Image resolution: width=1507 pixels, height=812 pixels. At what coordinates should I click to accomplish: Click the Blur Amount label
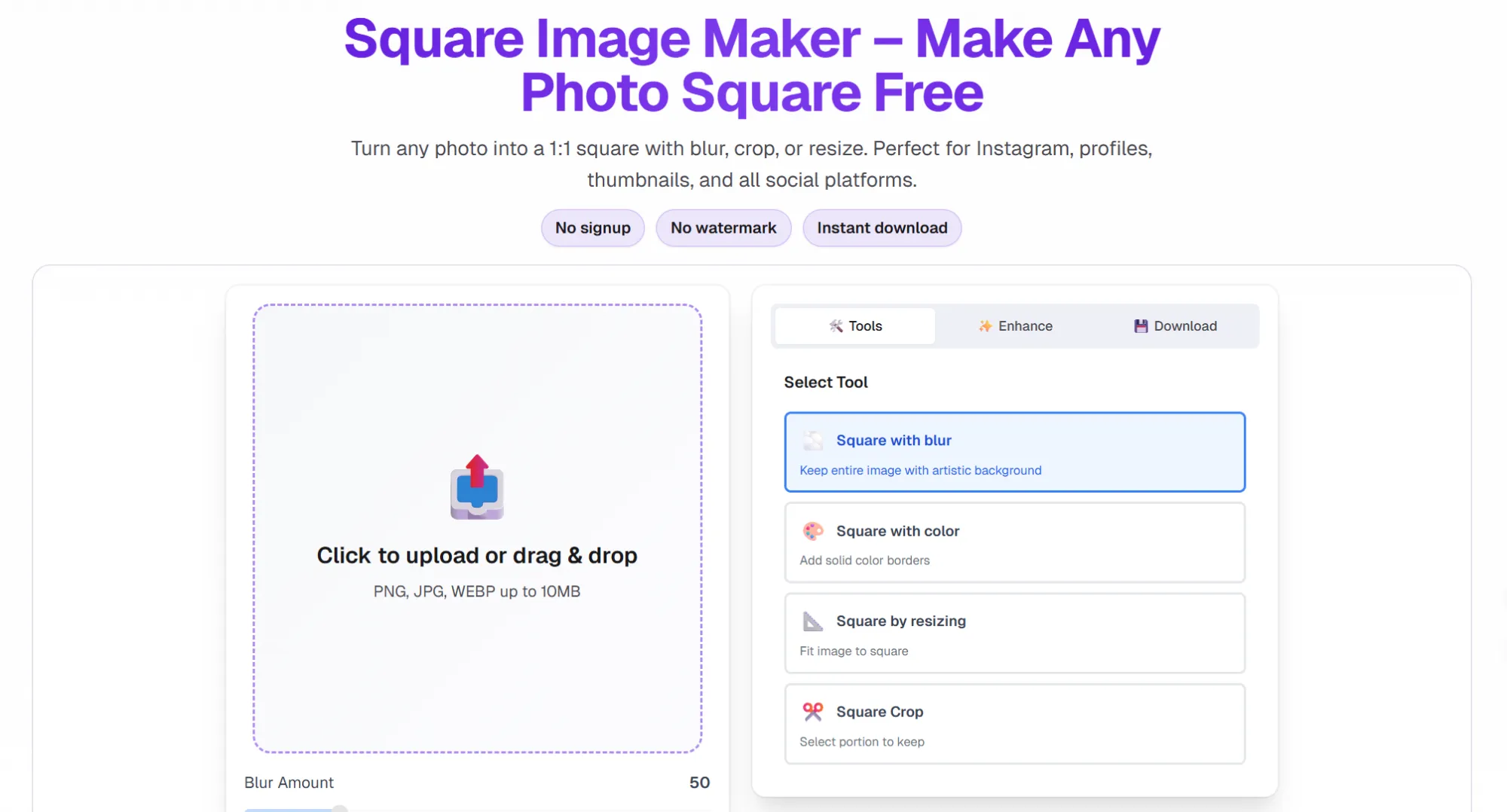click(x=289, y=783)
